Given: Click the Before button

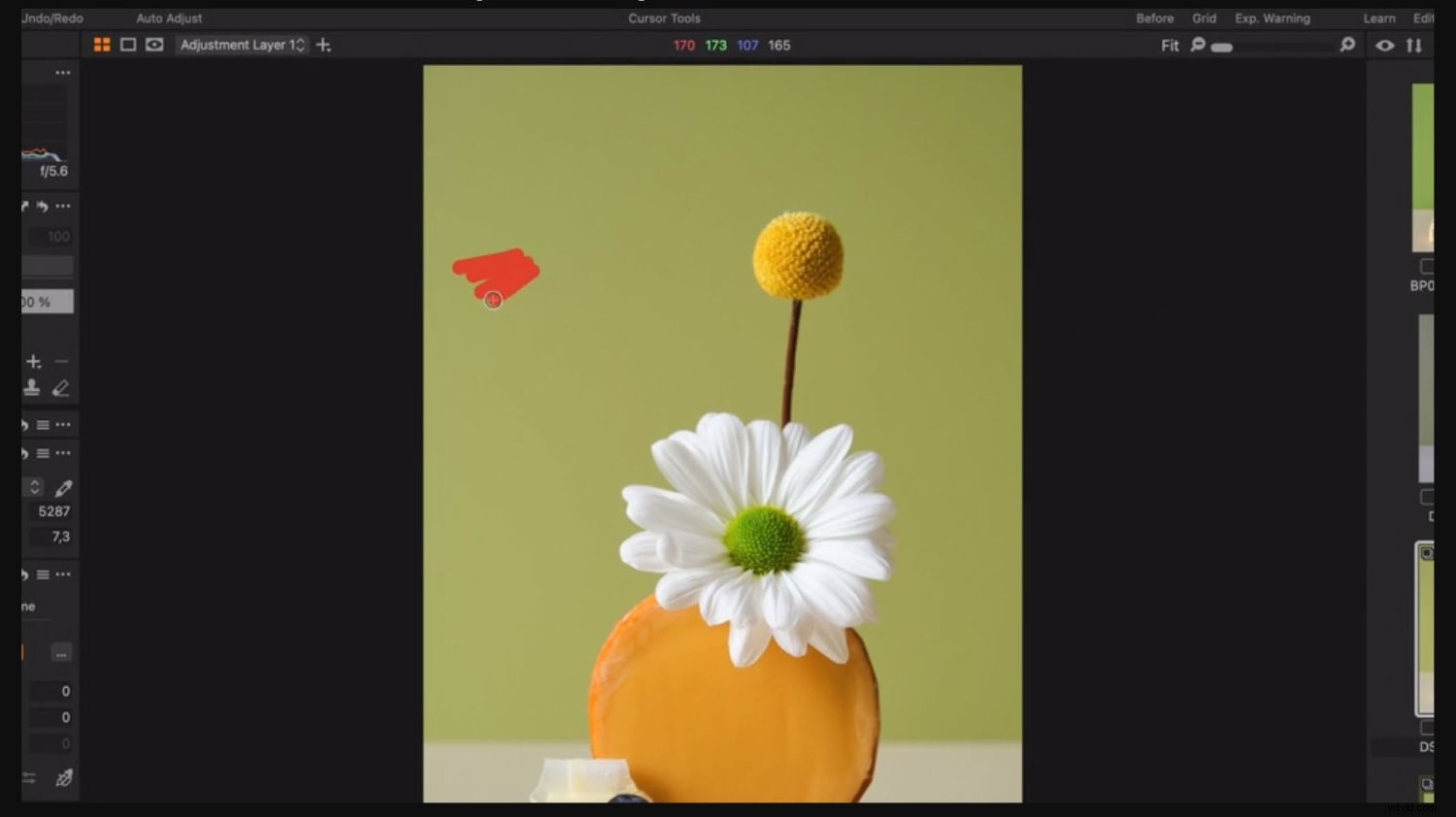Looking at the screenshot, I should pyautogui.click(x=1154, y=18).
